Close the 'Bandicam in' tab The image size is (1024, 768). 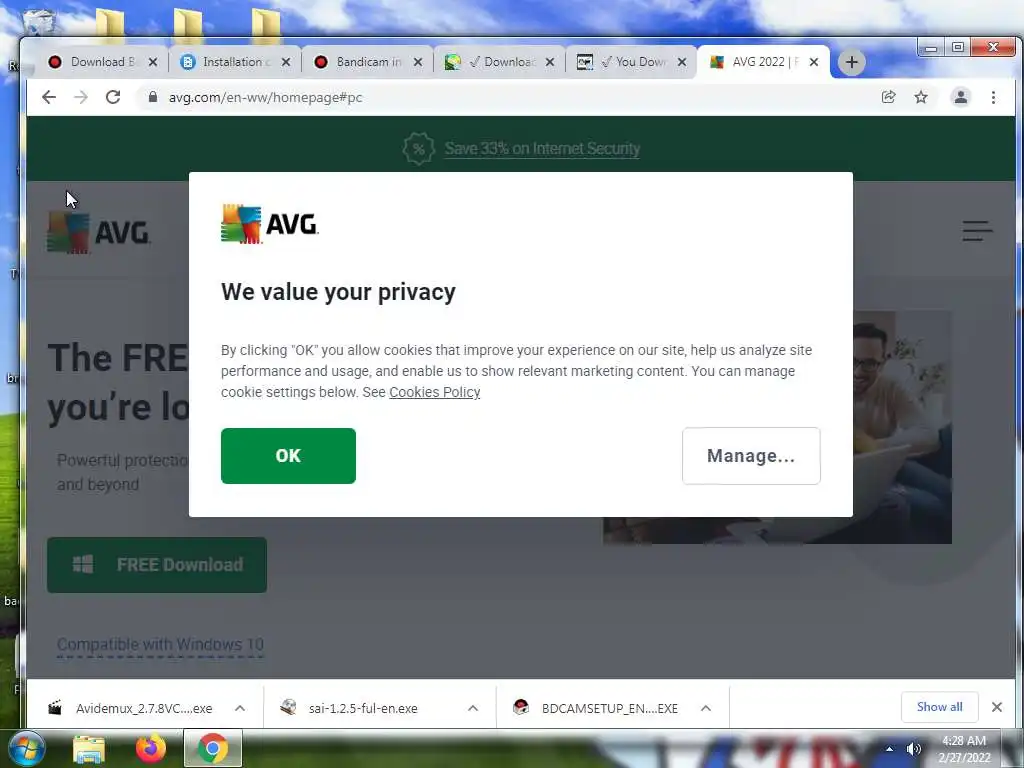(418, 62)
